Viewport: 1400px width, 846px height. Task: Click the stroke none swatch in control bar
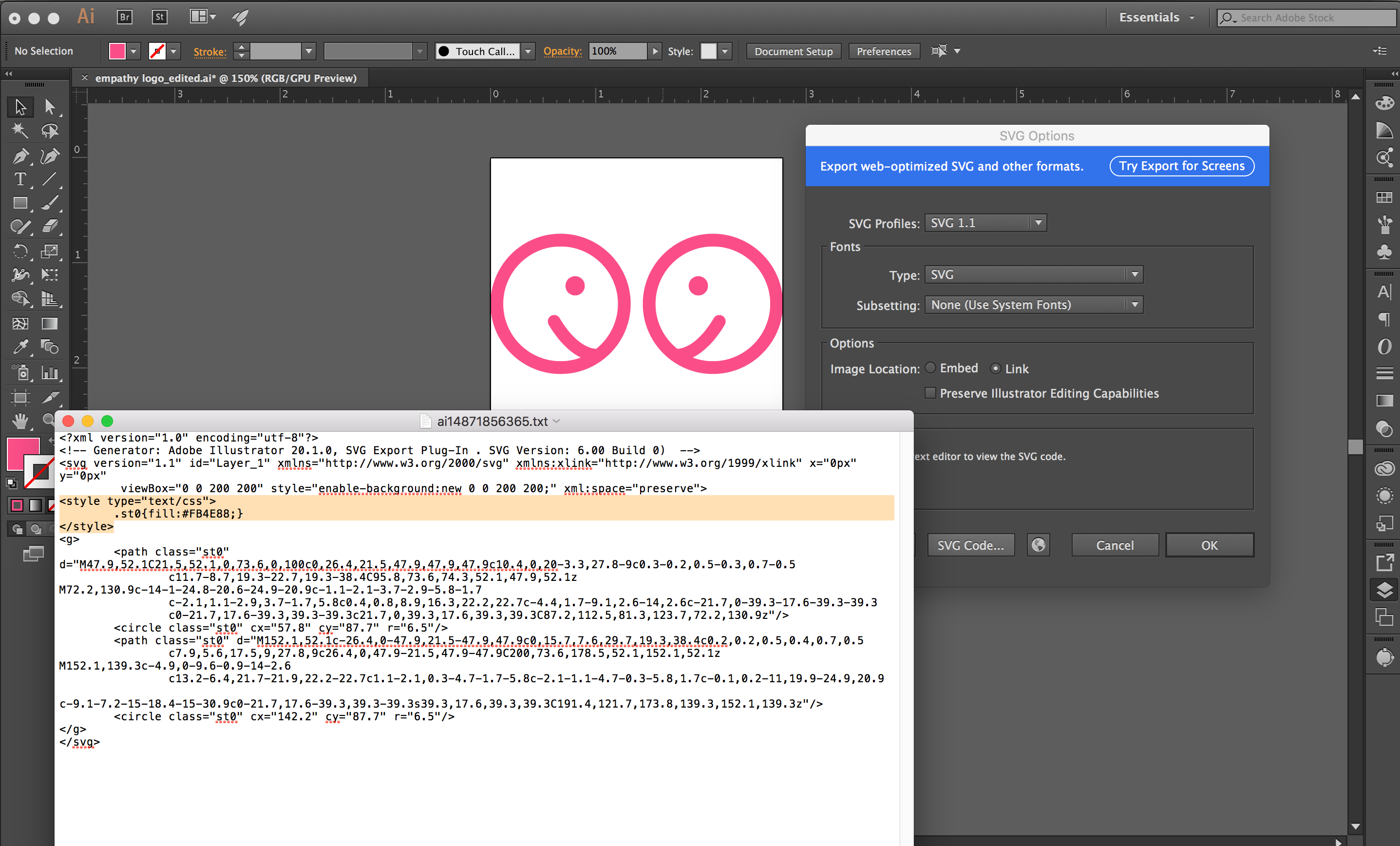[157, 51]
